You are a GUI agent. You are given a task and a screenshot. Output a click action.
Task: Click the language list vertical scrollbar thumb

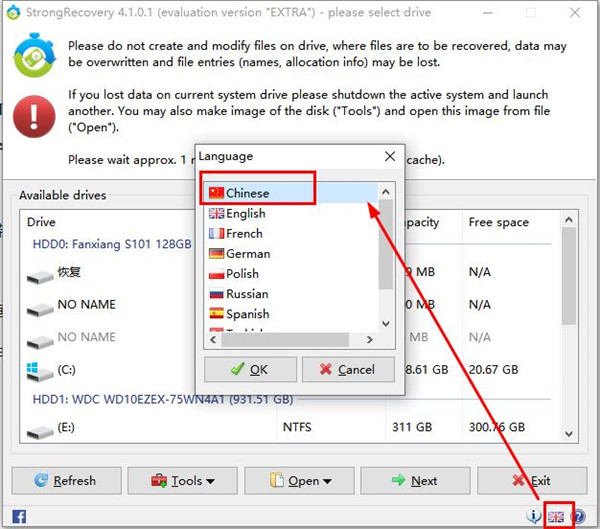click(x=386, y=244)
